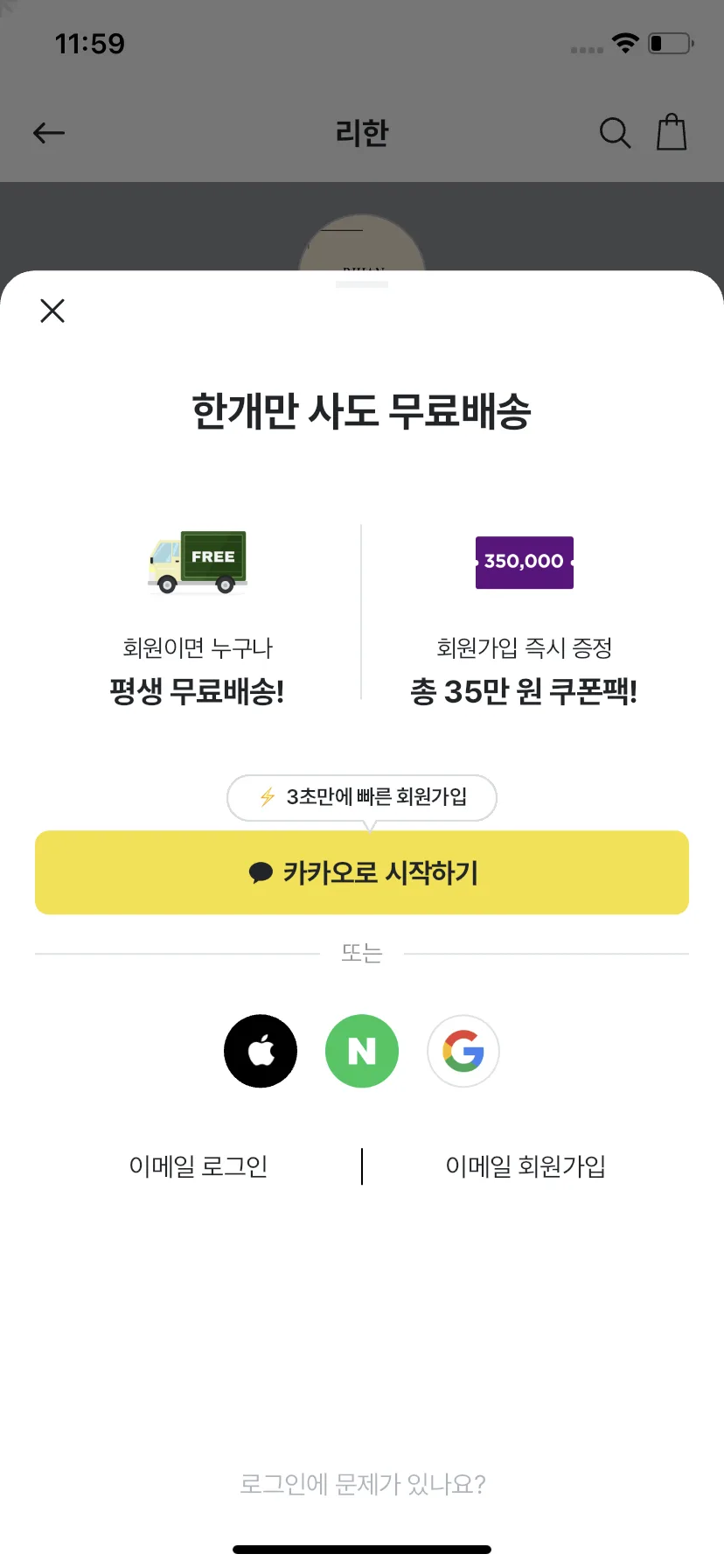Sign in with the green Naver N button
The width and height of the screenshot is (724, 1568).
click(x=362, y=1051)
